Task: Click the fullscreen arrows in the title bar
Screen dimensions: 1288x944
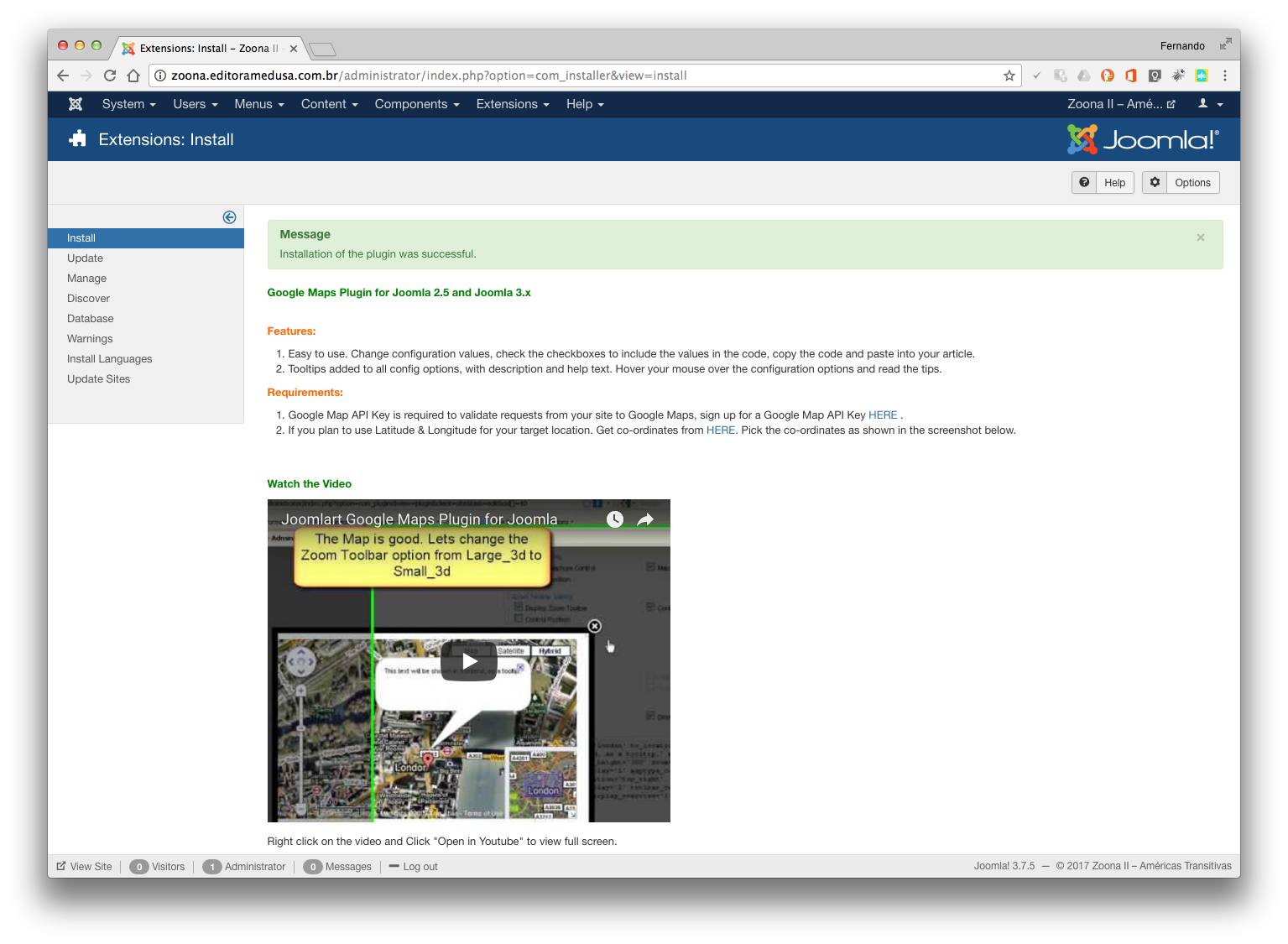Action: click(x=1226, y=44)
